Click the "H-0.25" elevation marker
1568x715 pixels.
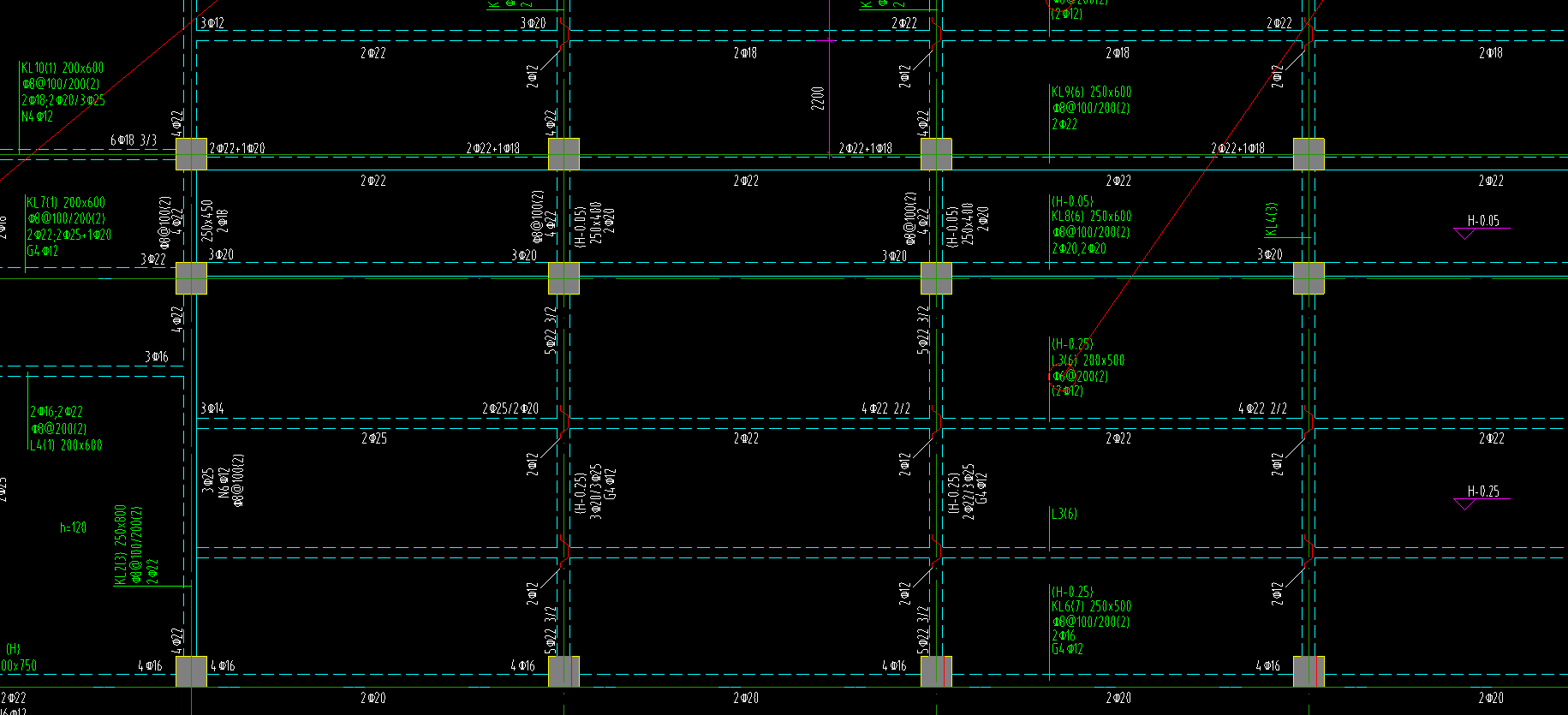pyautogui.click(x=1483, y=492)
